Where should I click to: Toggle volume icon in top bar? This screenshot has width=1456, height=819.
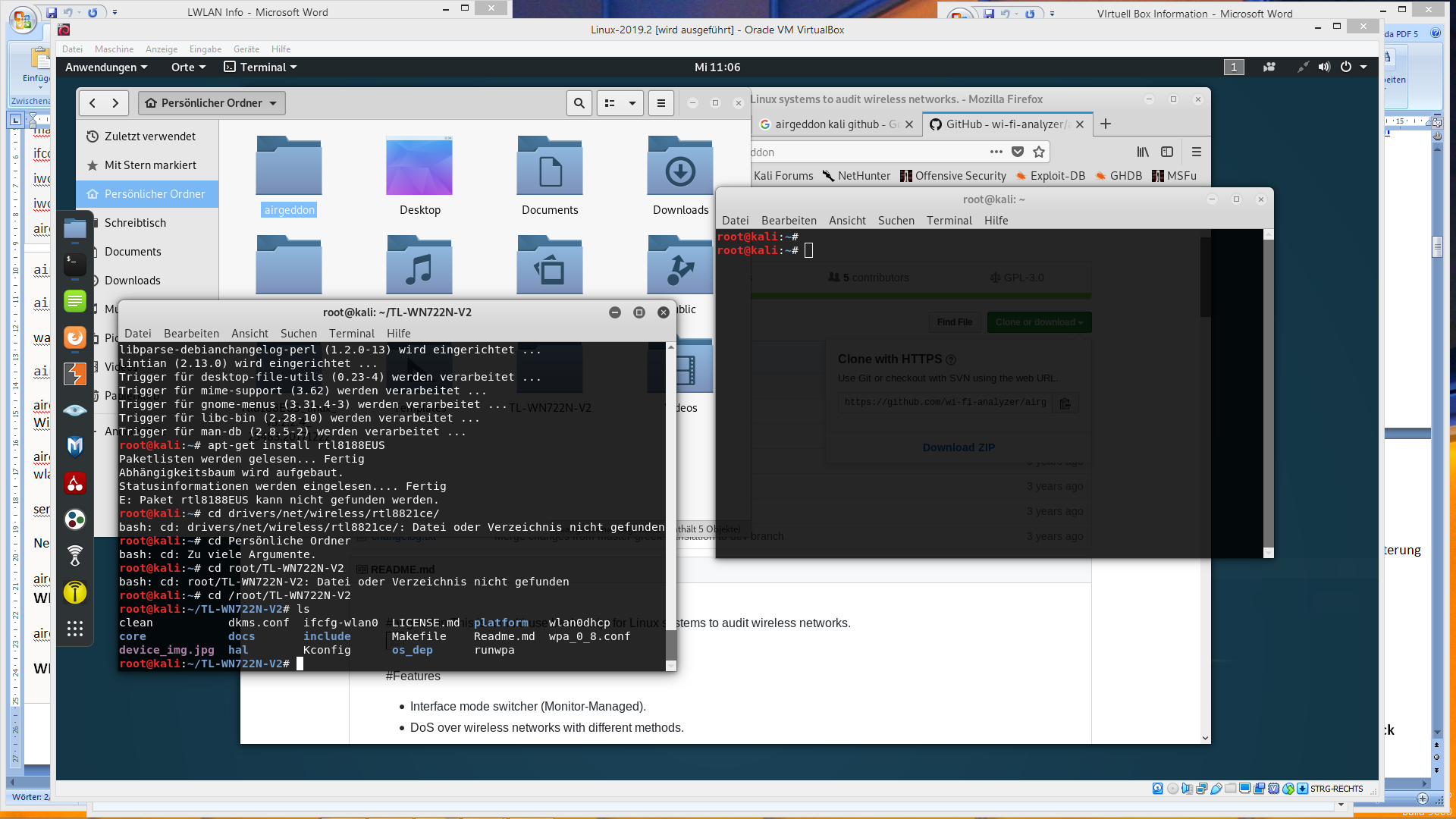pos(1324,67)
